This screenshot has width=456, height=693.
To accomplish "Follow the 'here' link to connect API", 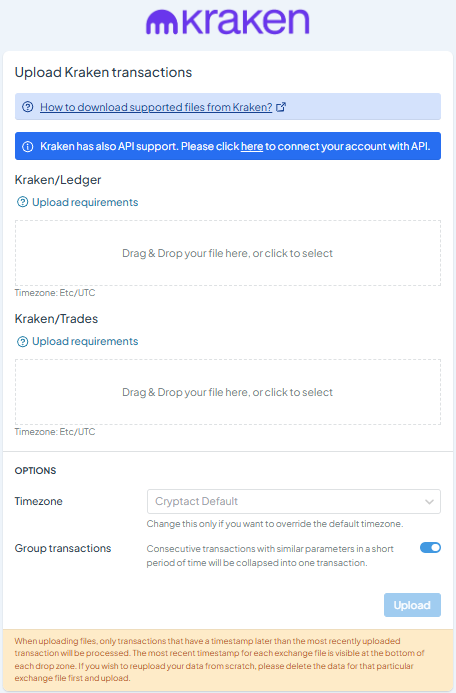I will (252, 146).
